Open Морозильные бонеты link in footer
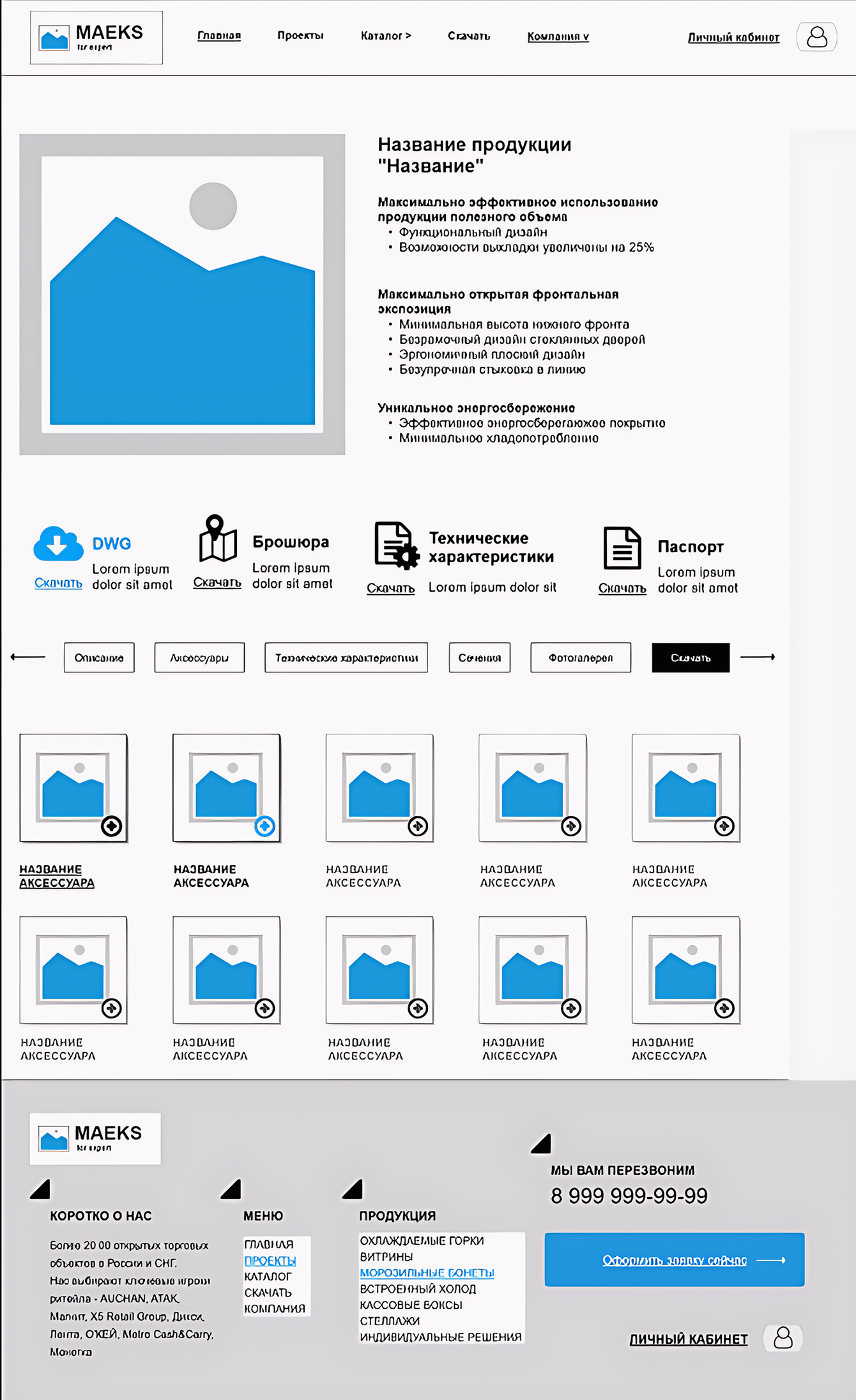The width and height of the screenshot is (856, 1400). 427,1273
